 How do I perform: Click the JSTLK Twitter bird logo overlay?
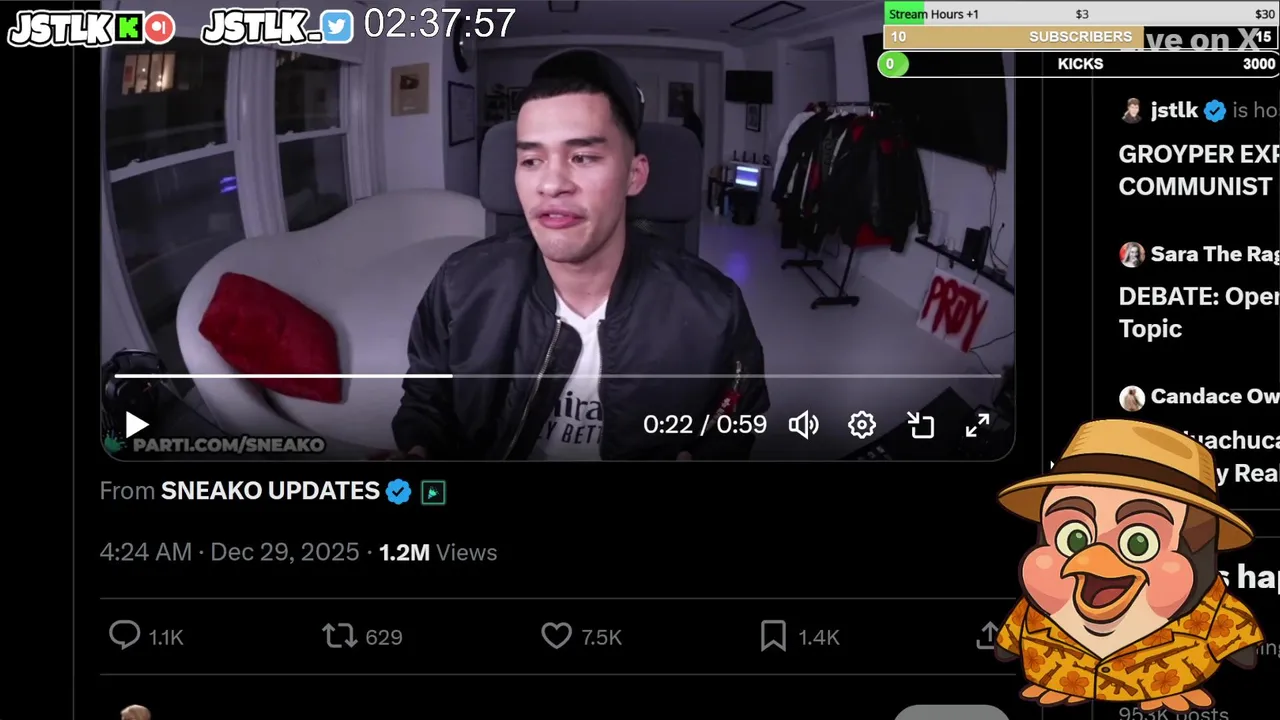coord(338,27)
